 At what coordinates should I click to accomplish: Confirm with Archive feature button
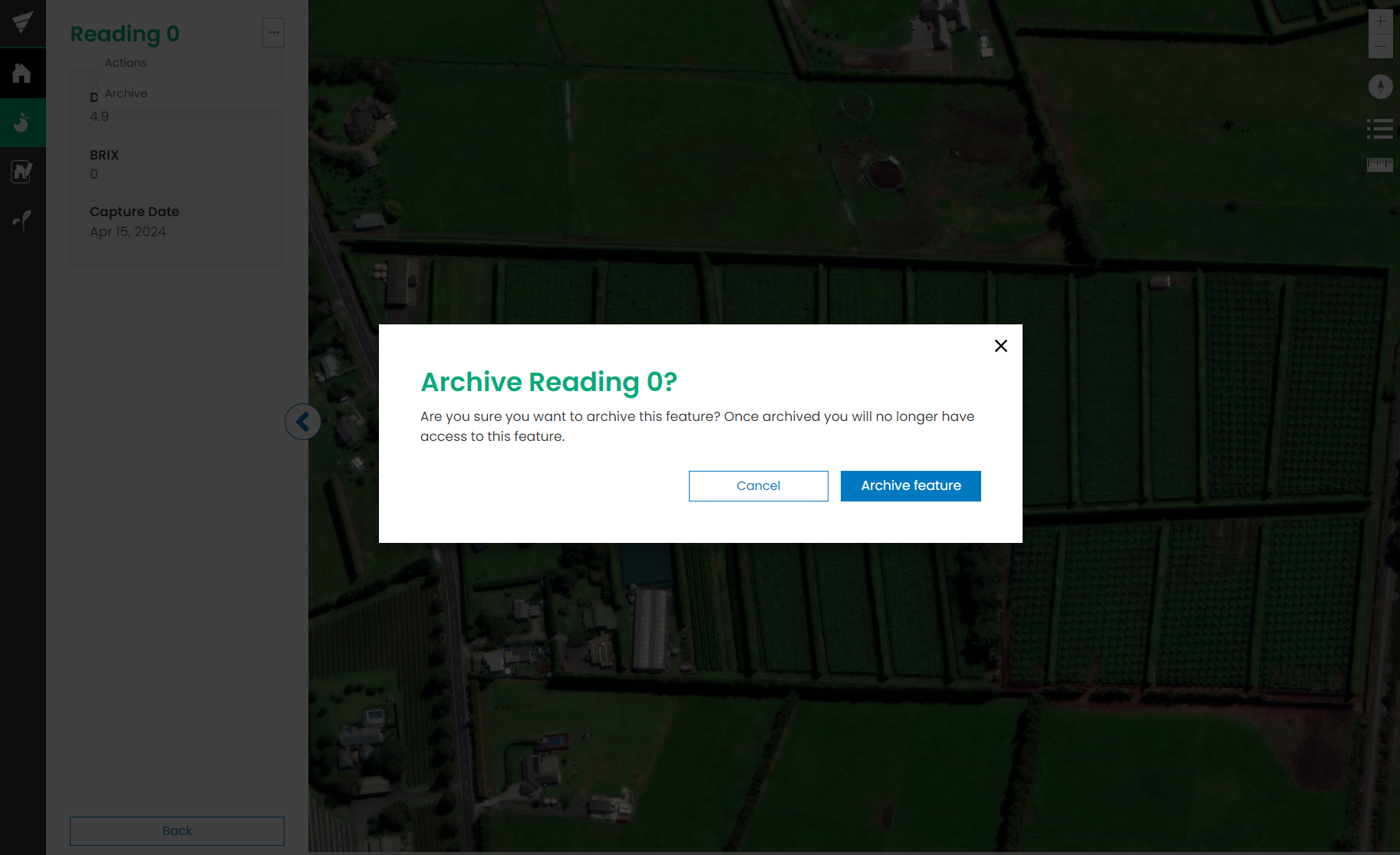(x=911, y=486)
